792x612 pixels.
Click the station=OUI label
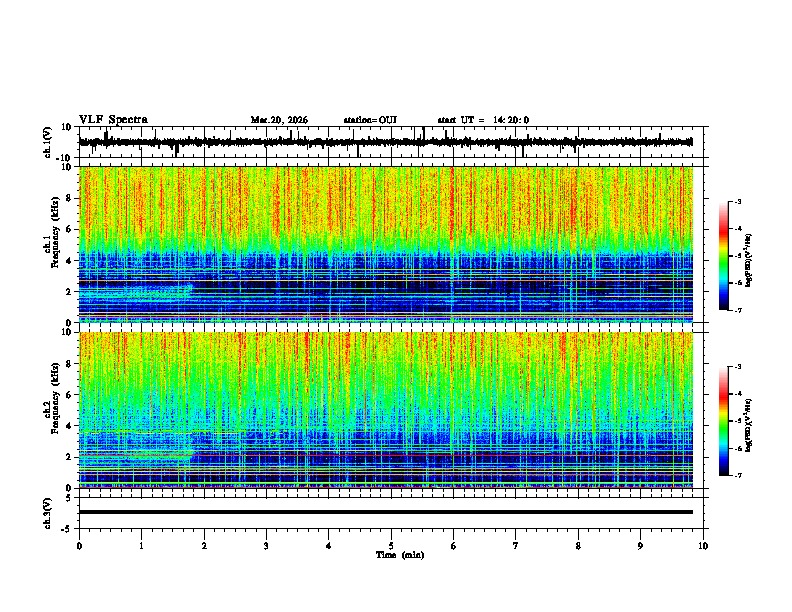point(370,120)
